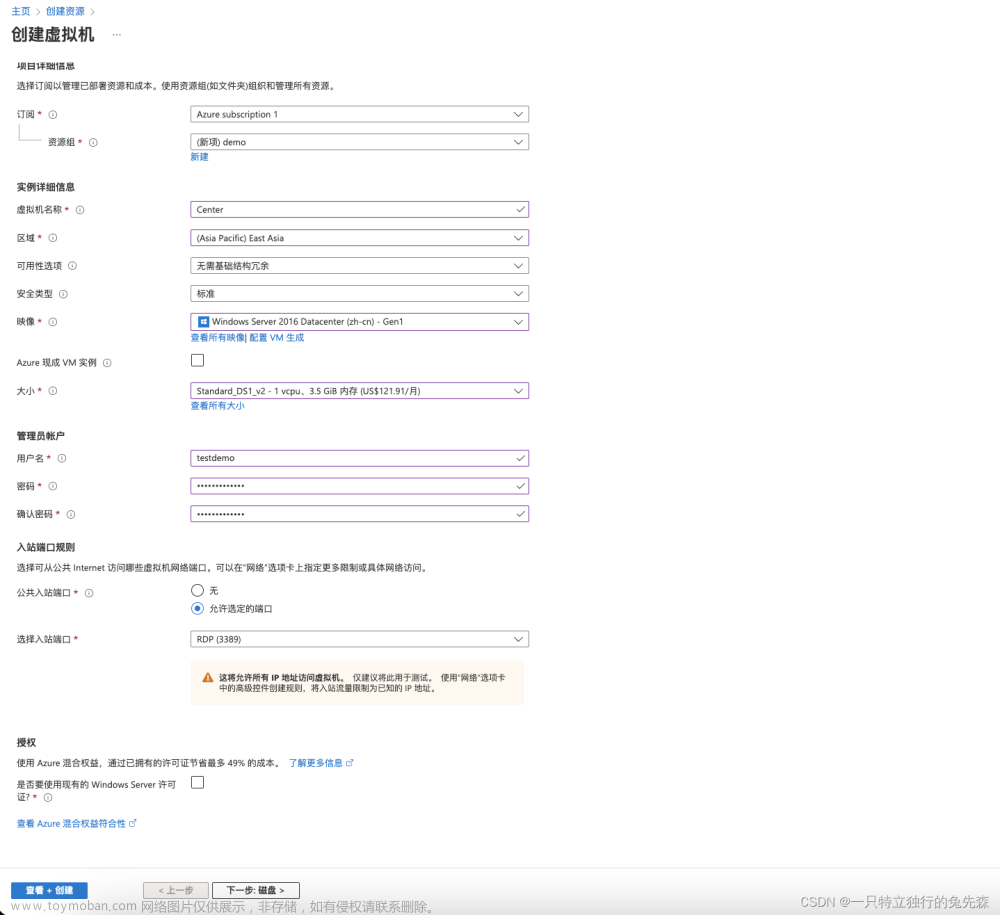Click the 密码 input field
This screenshot has width=1000, height=915.
(360, 487)
